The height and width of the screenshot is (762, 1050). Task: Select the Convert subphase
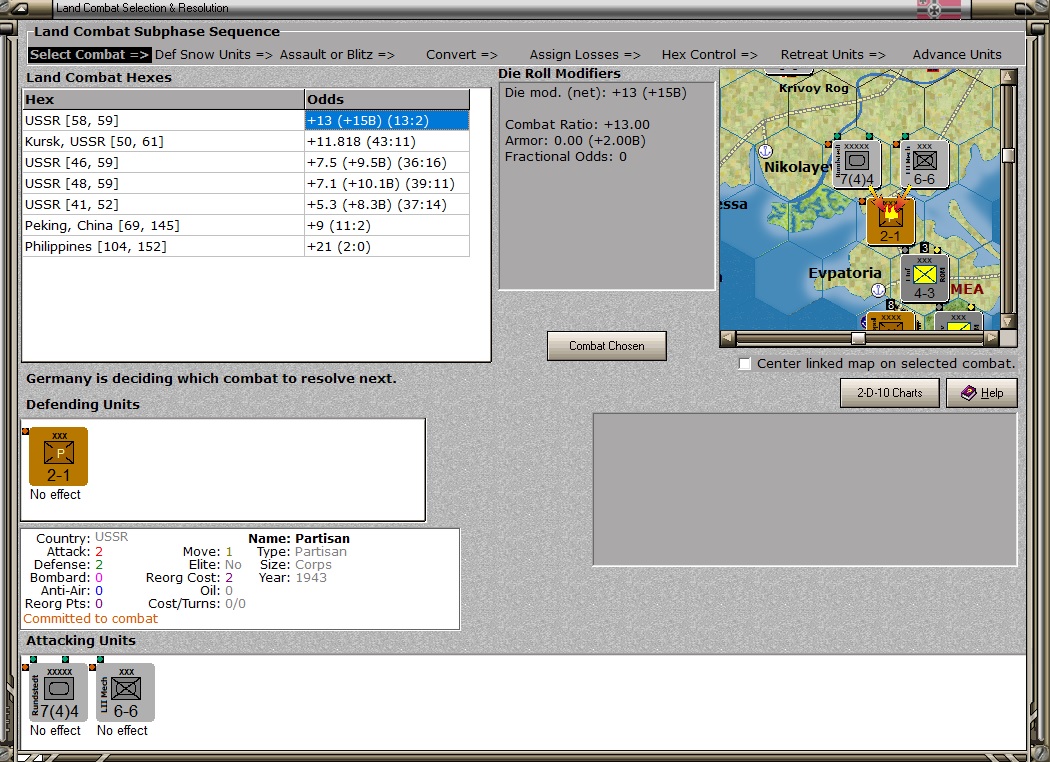pos(462,55)
